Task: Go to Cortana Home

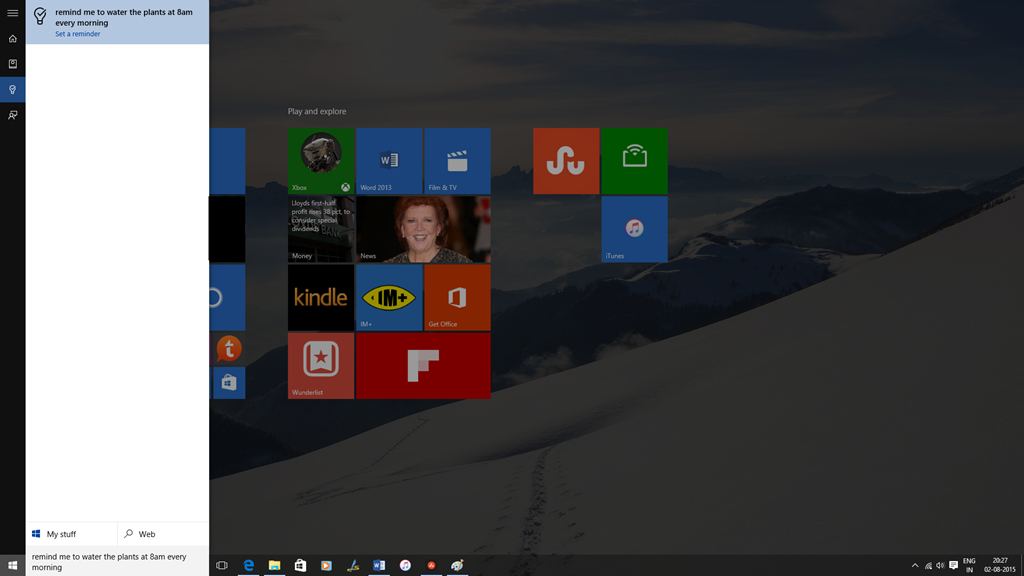Action: click(12, 39)
